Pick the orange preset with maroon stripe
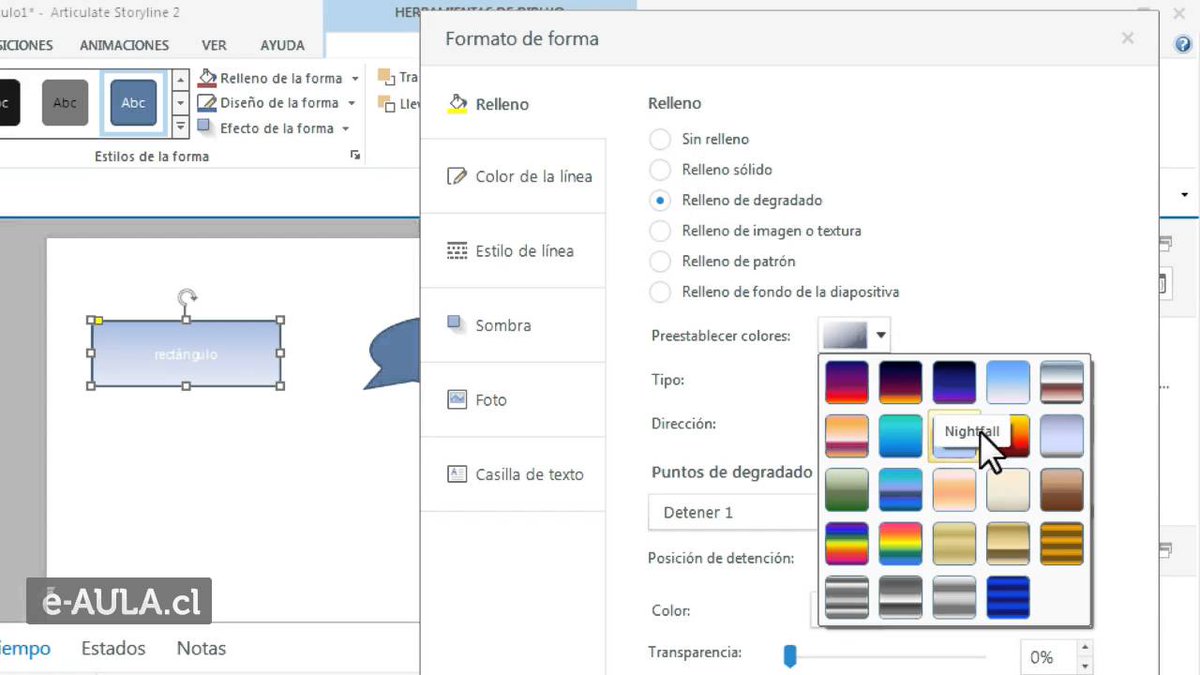Viewport: 1200px width, 675px height. pos(847,436)
